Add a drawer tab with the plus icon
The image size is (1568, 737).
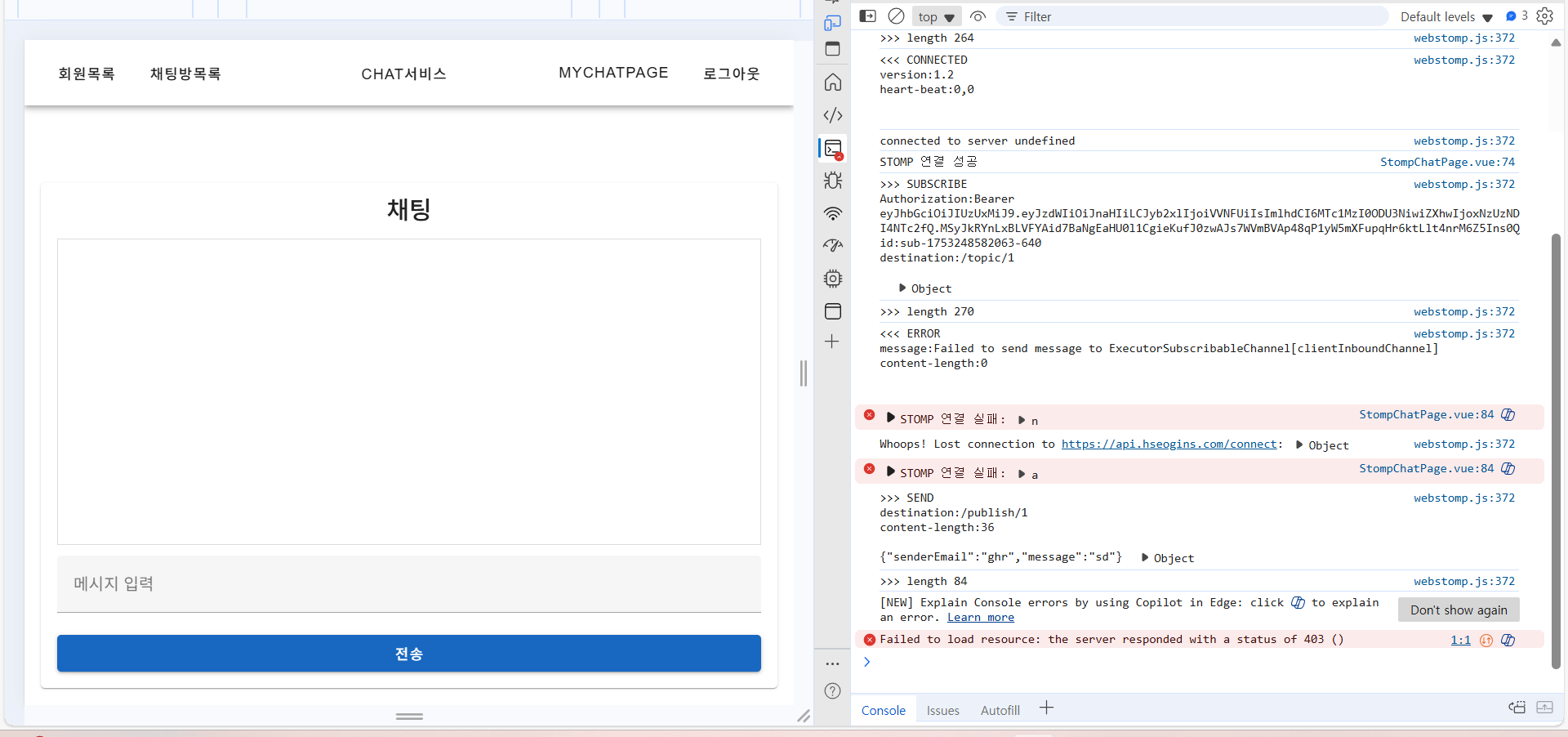coord(1046,708)
